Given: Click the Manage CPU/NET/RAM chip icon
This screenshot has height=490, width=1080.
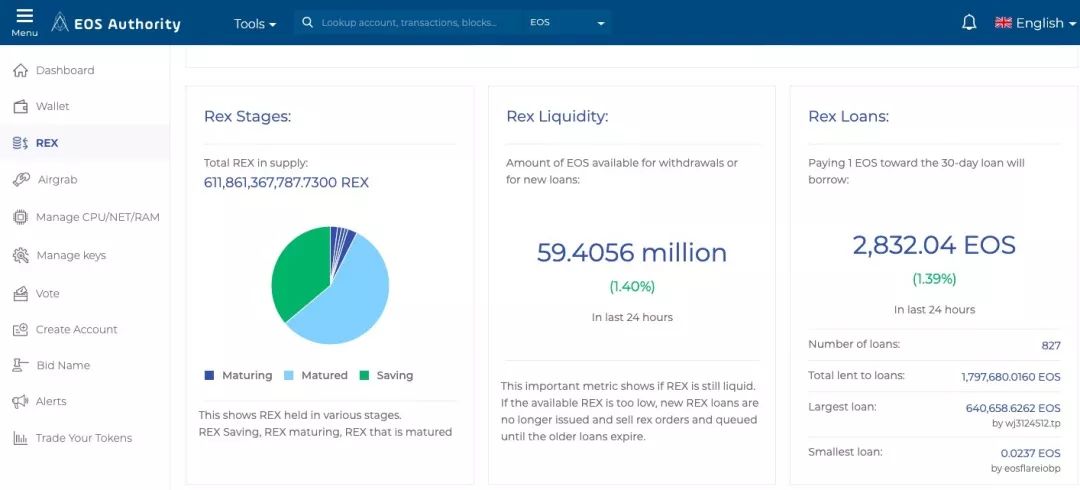Looking at the screenshot, I should [21, 217].
